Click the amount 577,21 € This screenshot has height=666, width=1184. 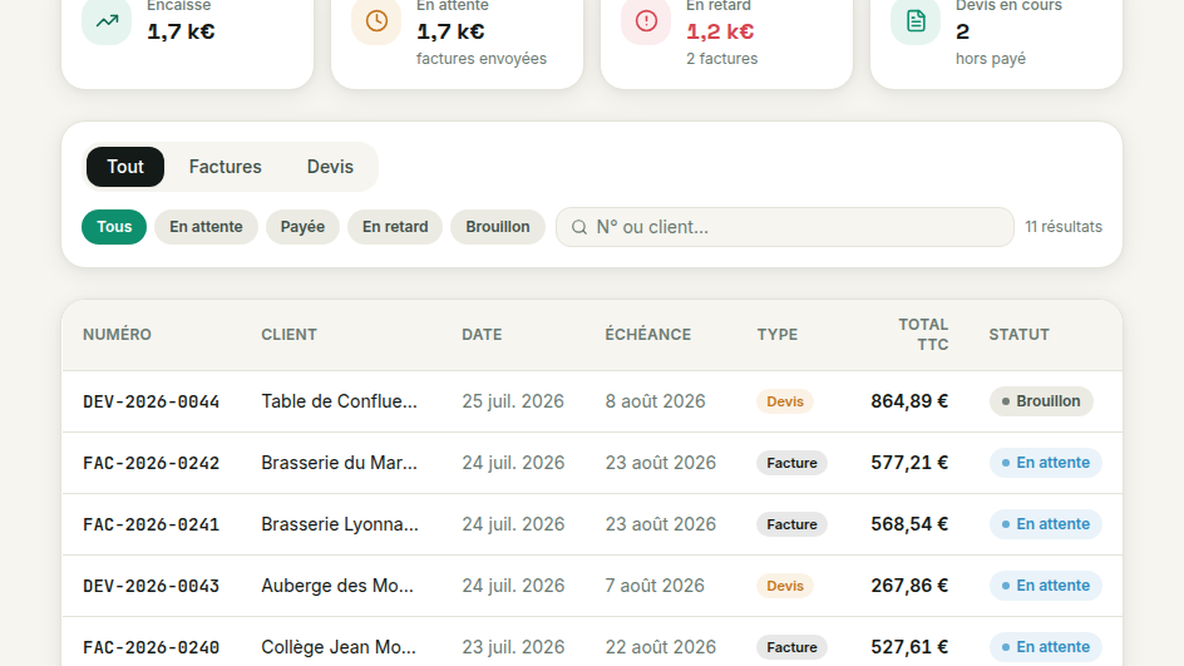[909, 463]
